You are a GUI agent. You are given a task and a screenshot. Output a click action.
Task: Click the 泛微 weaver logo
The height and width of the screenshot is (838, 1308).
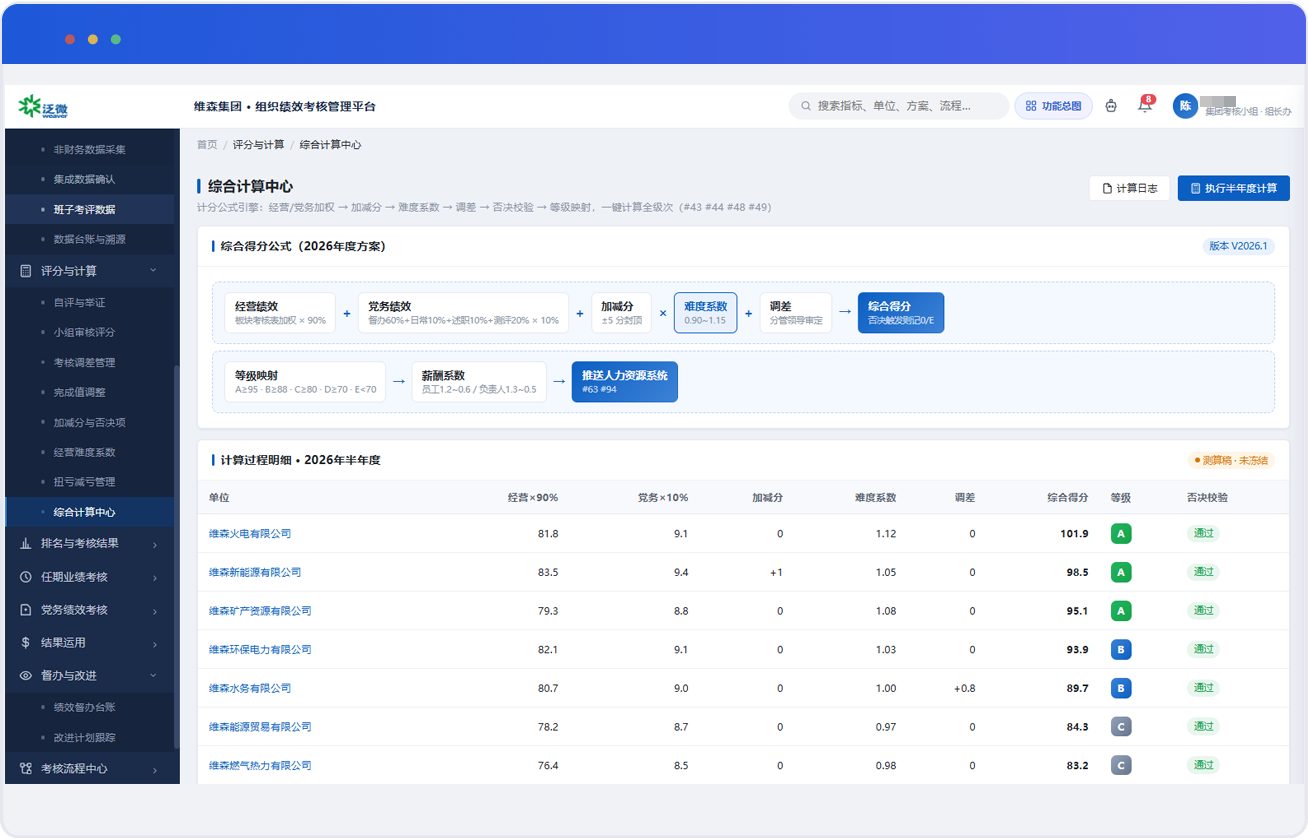tap(43, 107)
